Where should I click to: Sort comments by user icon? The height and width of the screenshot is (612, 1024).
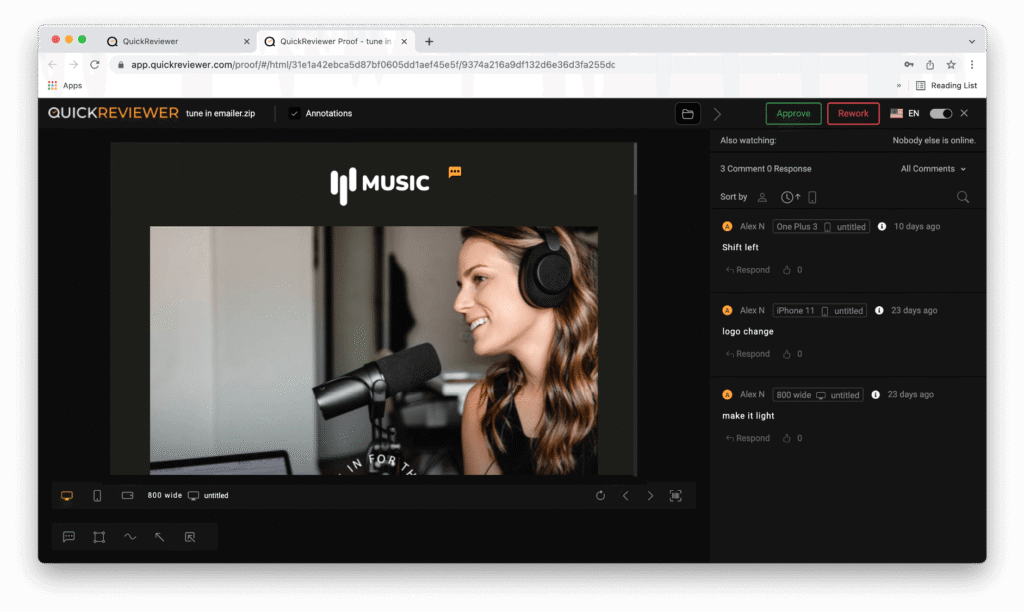point(762,198)
